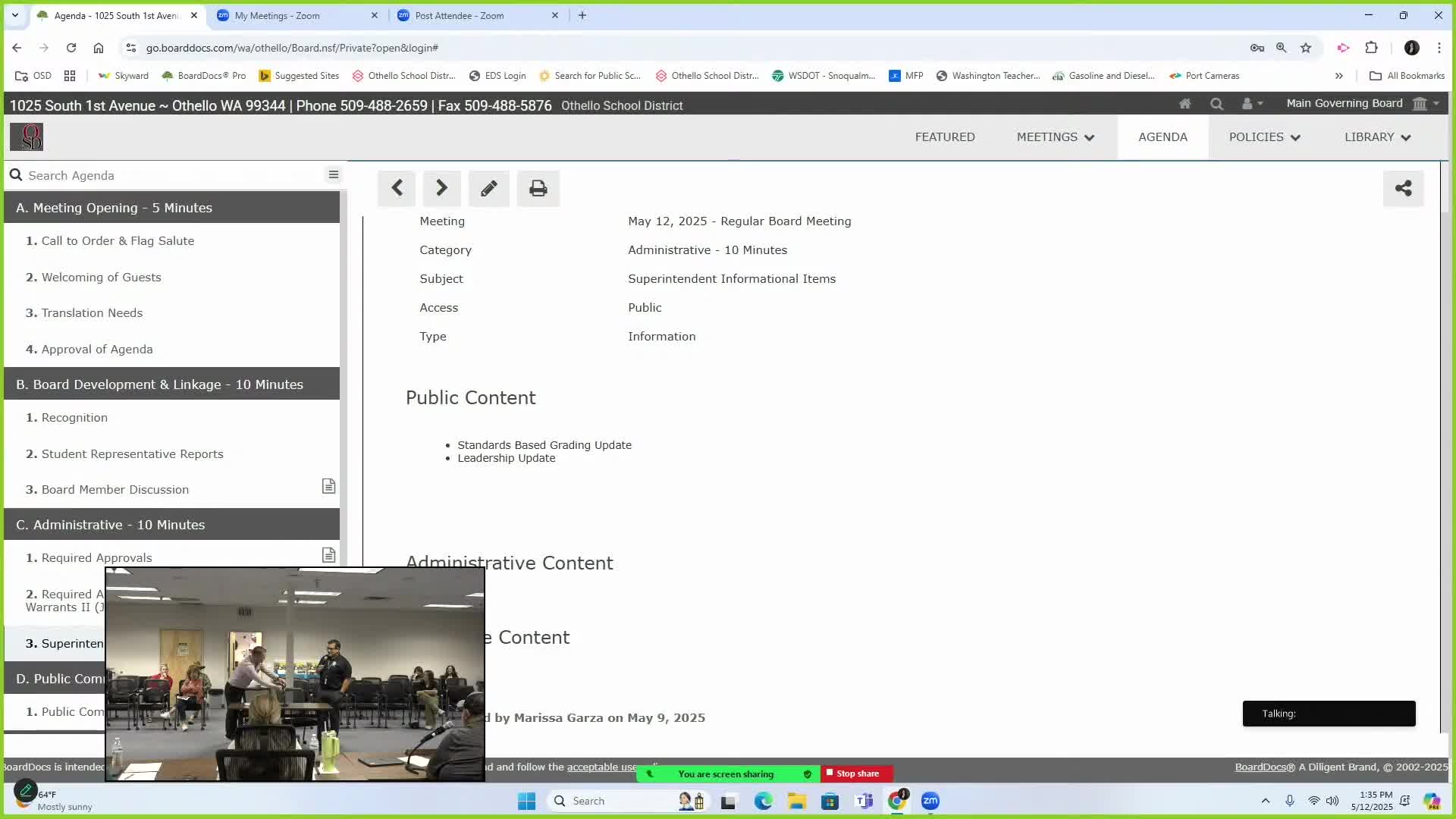Viewport: 1456px width, 819px height.
Task: Open Zoom from the Windows taskbar
Action: pyautogui.click(x=930, y=801)
